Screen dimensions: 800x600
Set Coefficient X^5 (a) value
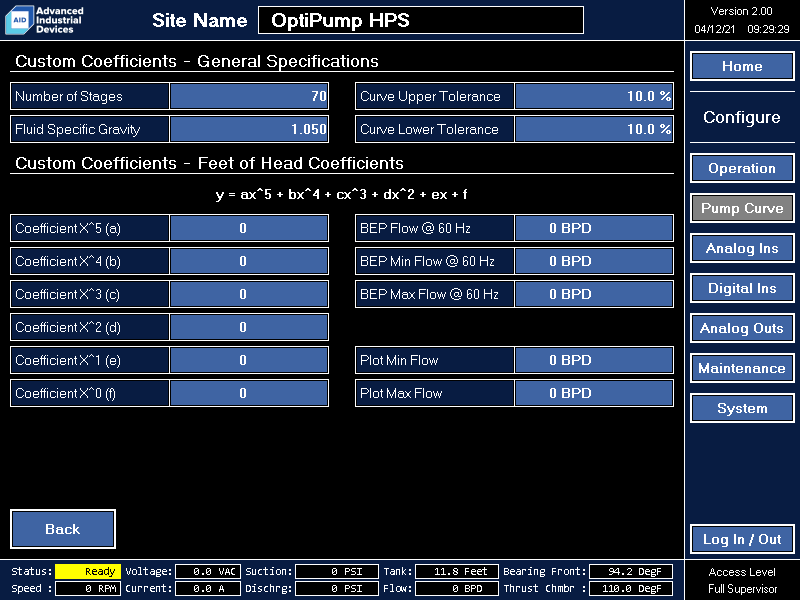click(249, 228)
